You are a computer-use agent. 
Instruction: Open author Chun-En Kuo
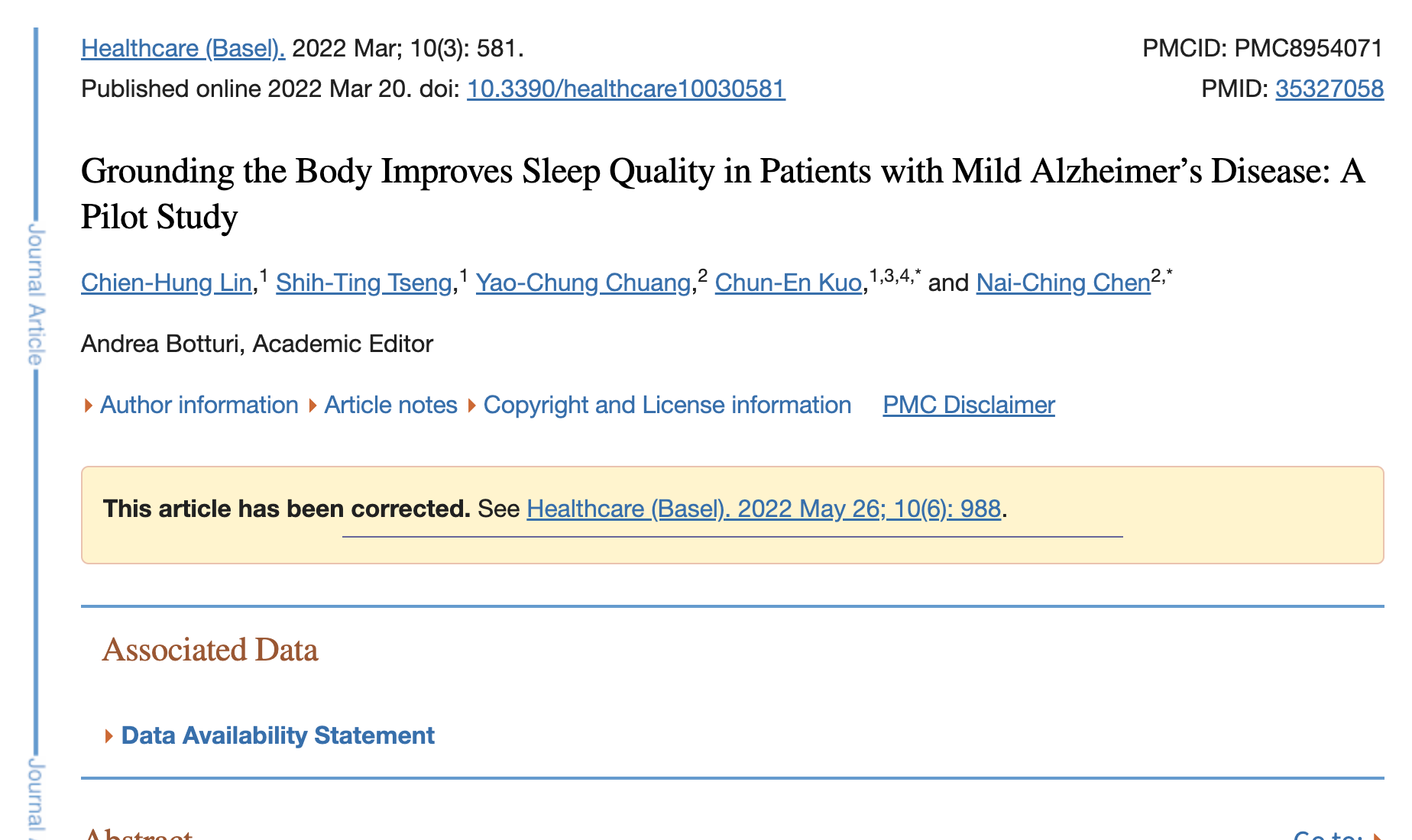click(788, 283)
